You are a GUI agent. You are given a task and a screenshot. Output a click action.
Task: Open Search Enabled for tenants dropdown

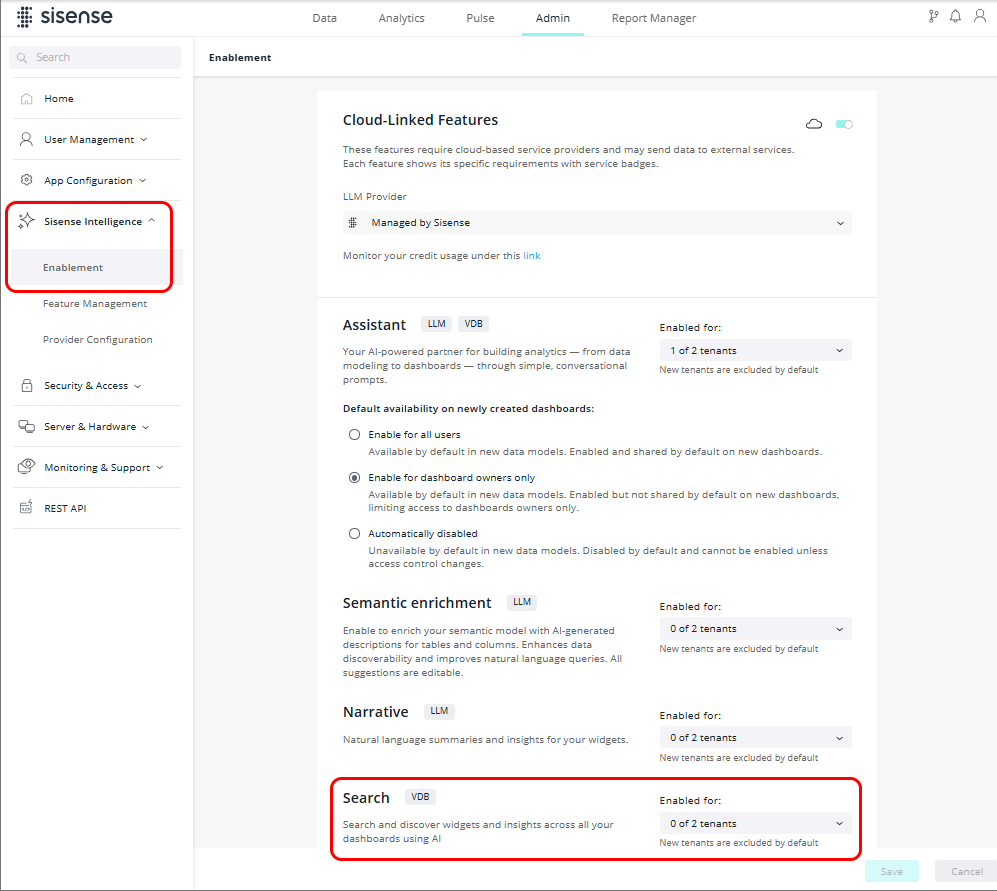pyautogui.click(x=755, y=824)
